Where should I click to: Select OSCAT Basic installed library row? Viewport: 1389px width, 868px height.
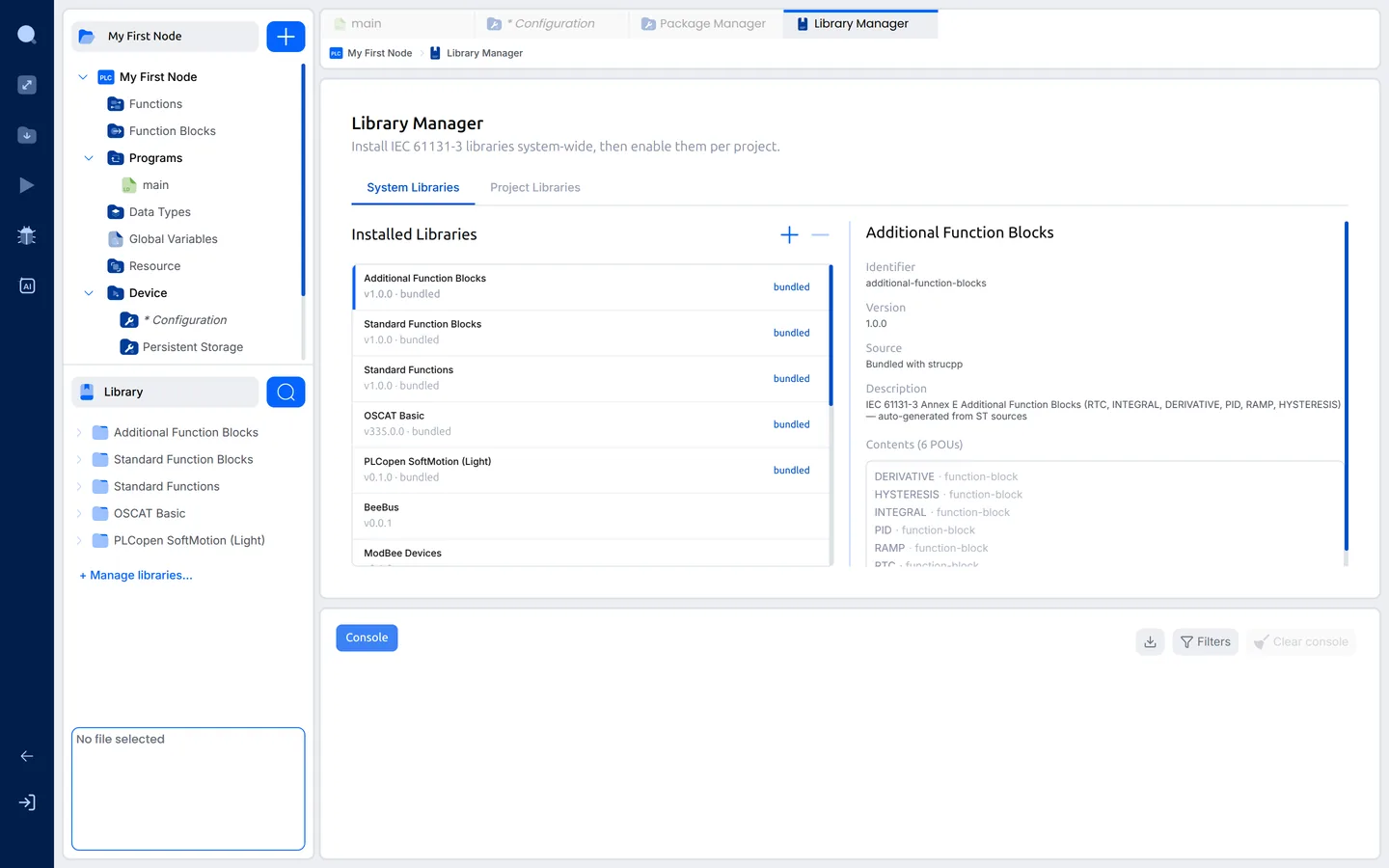click(591, 423)
